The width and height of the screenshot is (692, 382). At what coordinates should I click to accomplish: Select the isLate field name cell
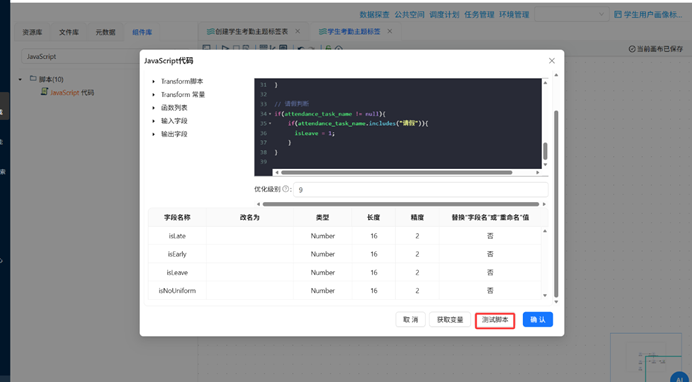(177, 236)
